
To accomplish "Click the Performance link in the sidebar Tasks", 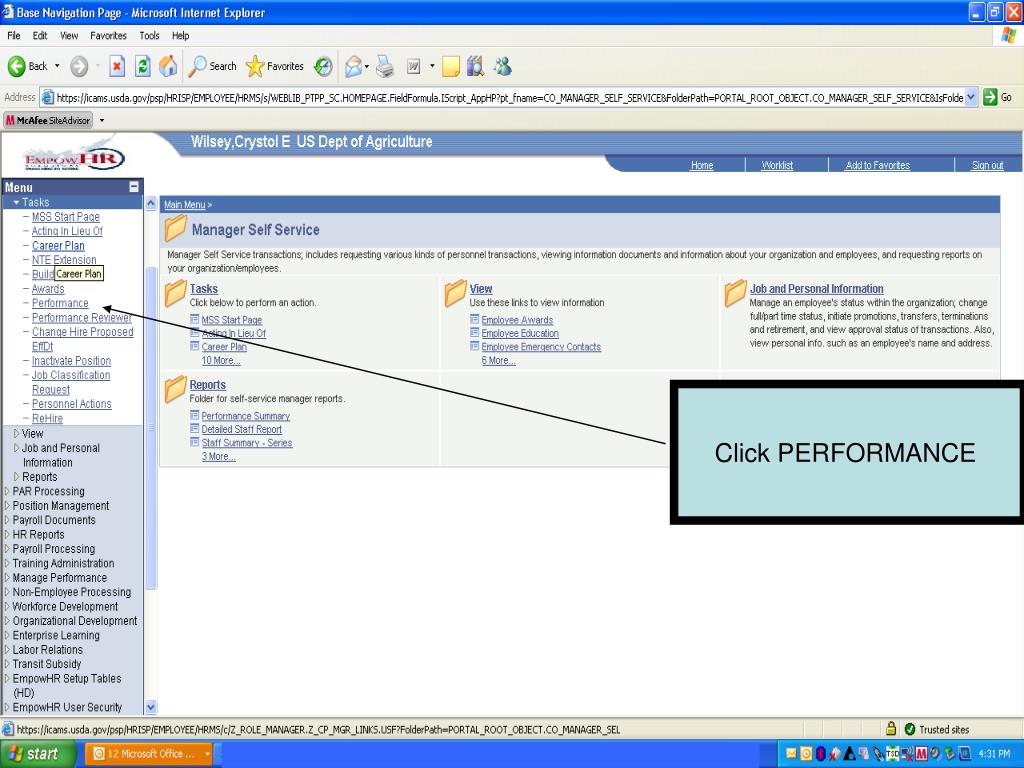I will 60,303.
